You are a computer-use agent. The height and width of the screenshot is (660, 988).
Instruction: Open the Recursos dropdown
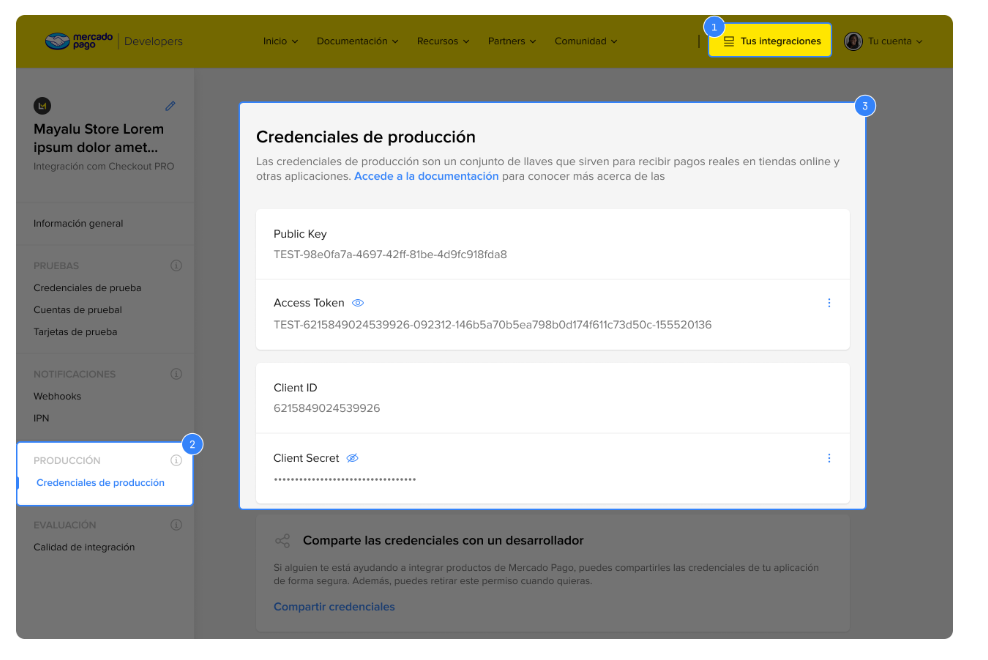(x=443, y=41)
